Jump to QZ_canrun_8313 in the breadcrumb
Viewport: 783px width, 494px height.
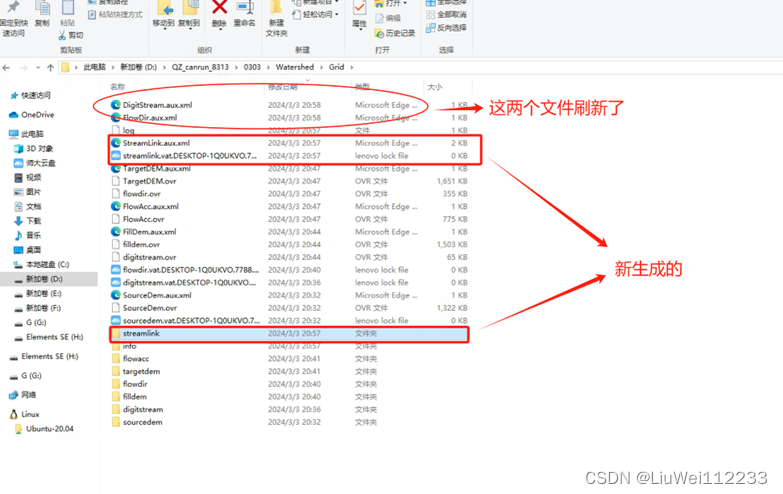click(x=200, y=67)
